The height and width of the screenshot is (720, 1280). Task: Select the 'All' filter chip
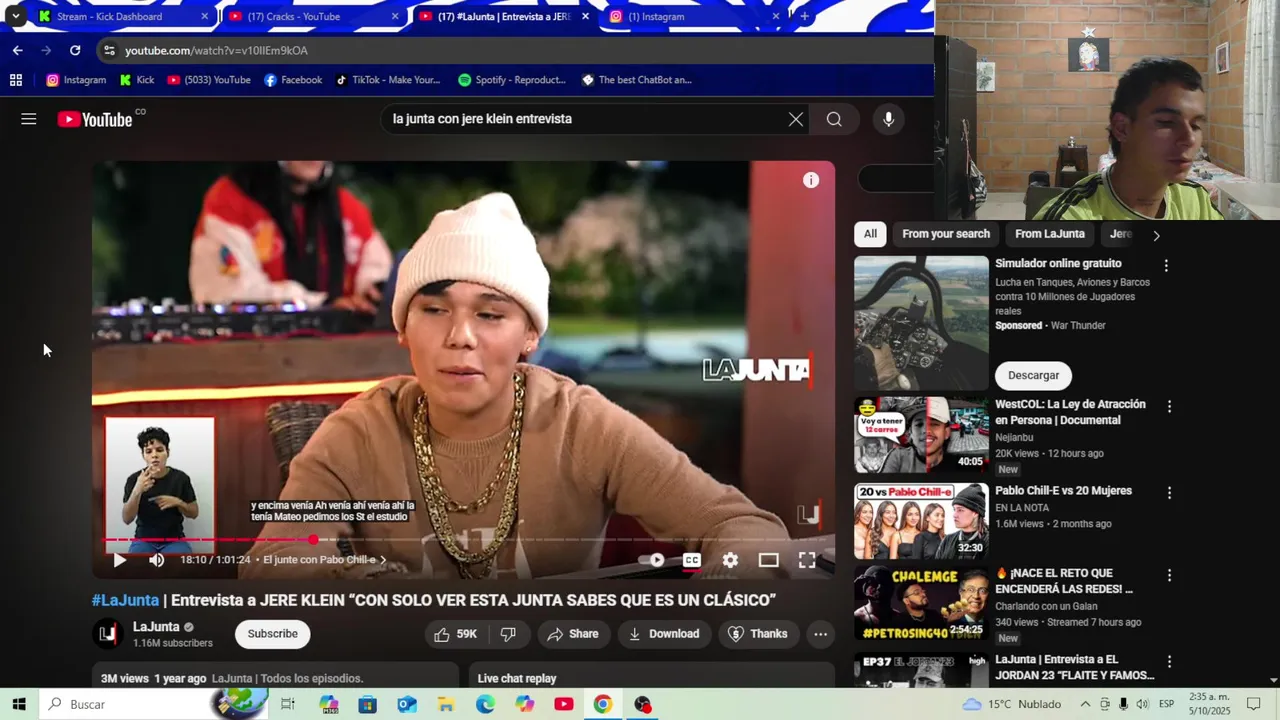pos(870,234)
